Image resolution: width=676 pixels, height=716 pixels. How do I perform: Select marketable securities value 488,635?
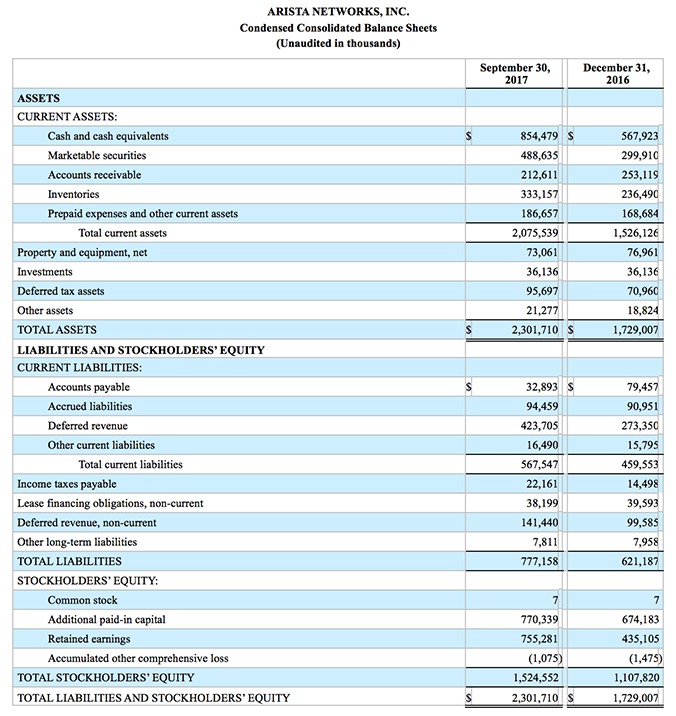(539, 156)
